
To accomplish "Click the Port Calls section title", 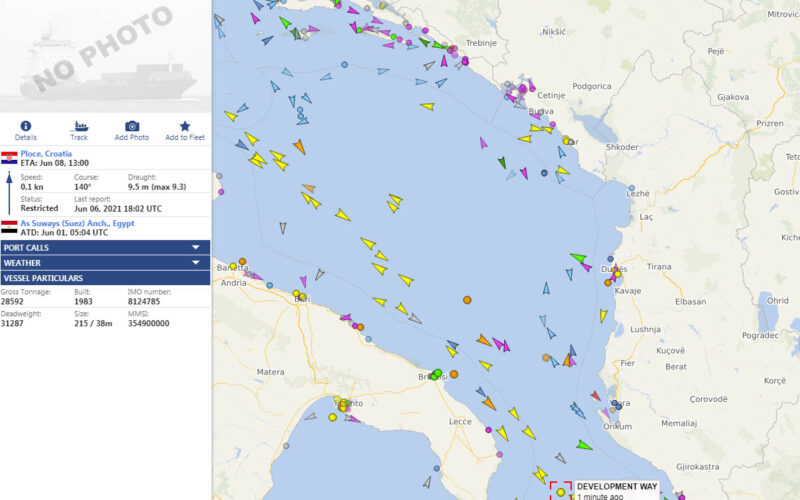I will point(27,247).
